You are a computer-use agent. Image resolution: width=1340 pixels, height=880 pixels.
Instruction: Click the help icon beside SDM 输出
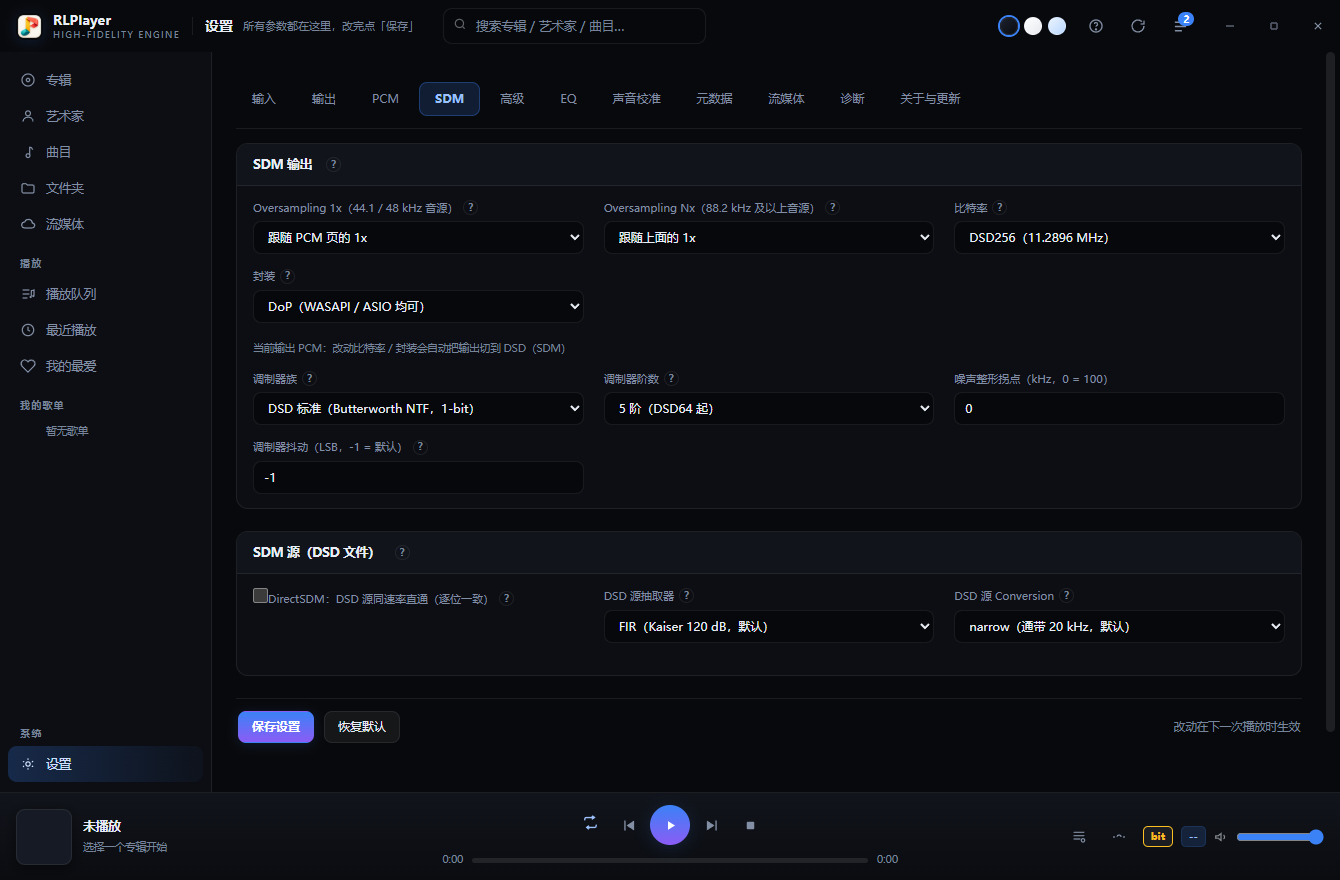333,164
